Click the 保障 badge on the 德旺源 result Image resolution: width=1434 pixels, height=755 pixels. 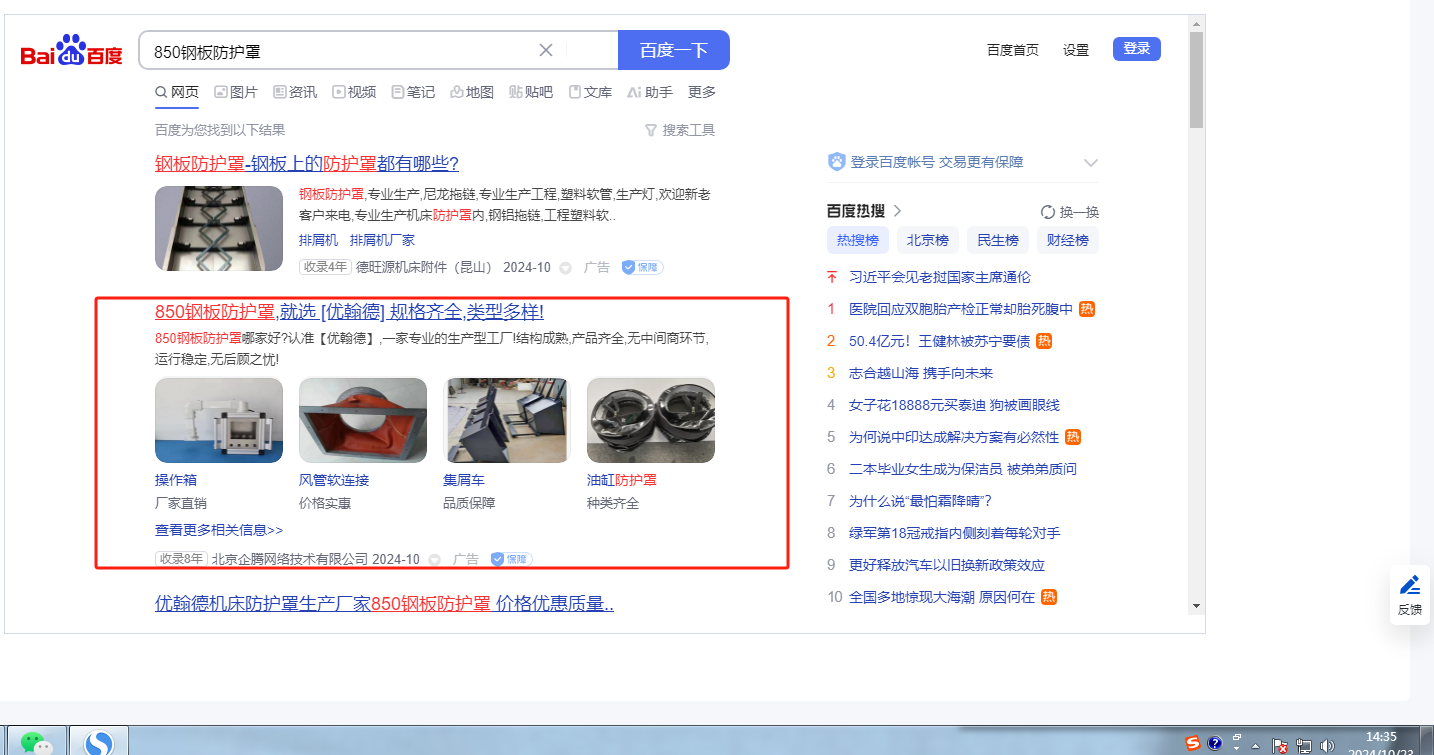[x=642, y=267]
